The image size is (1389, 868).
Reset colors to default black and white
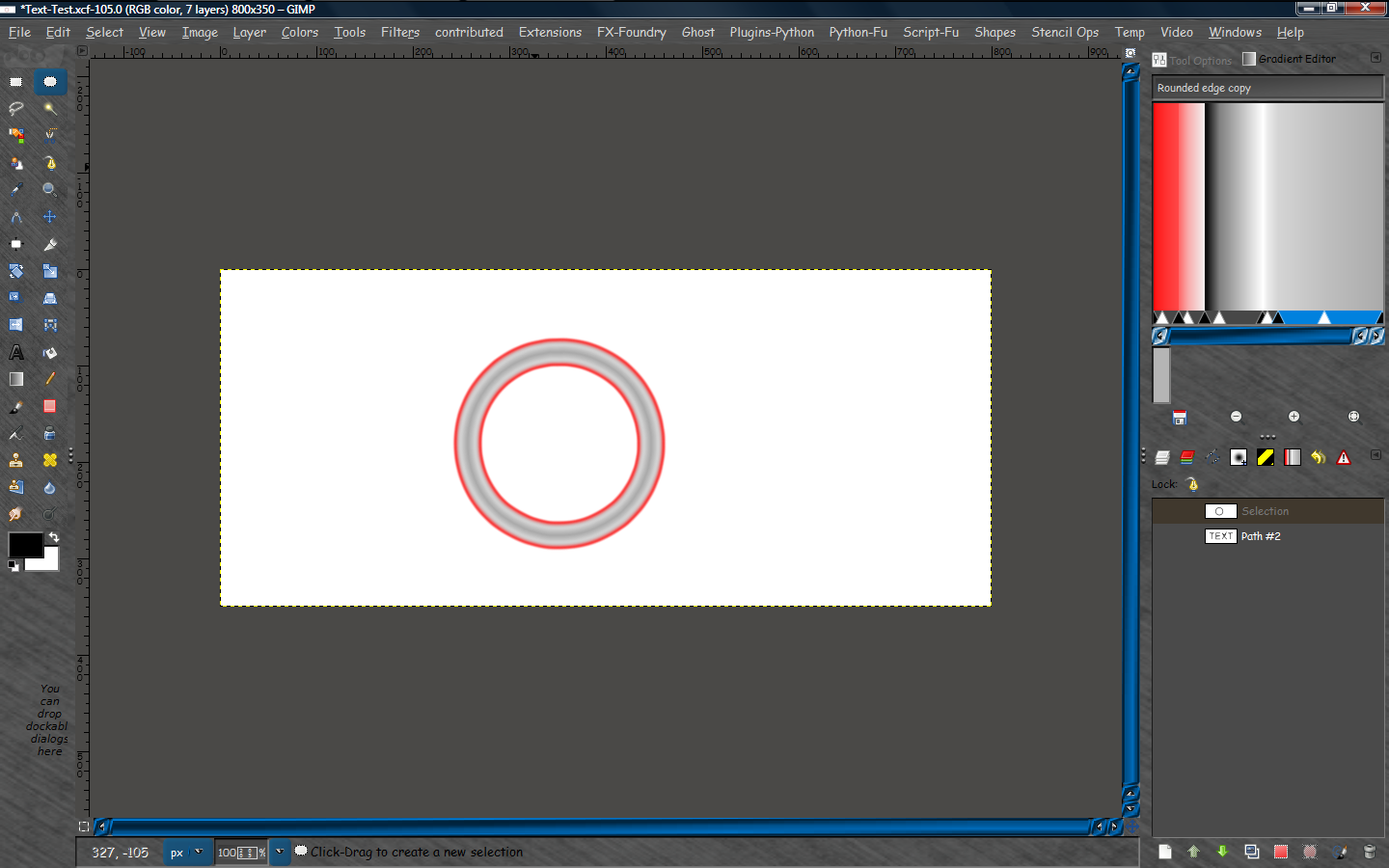click(x=14, y=566)
